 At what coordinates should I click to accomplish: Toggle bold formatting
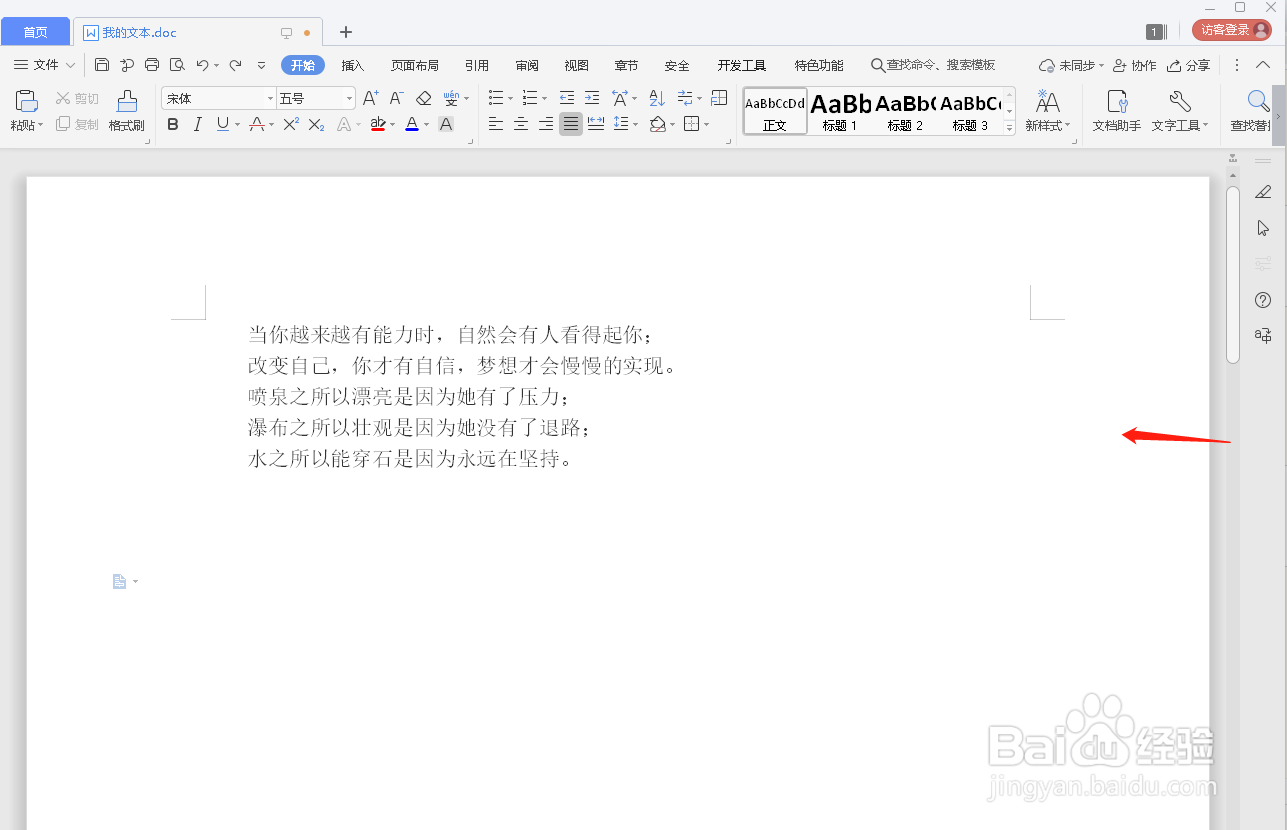click(x=172, y=124)
